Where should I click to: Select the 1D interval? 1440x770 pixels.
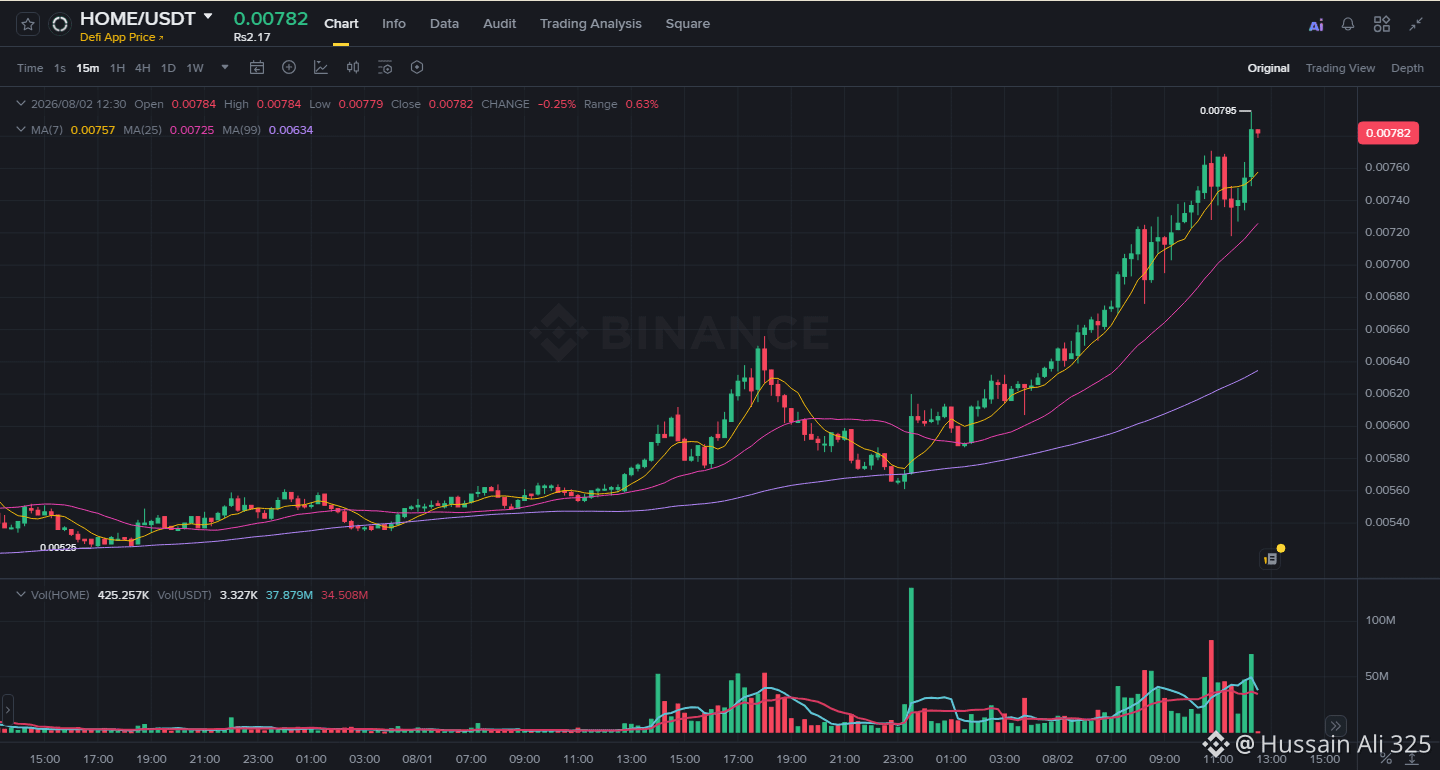168,68
